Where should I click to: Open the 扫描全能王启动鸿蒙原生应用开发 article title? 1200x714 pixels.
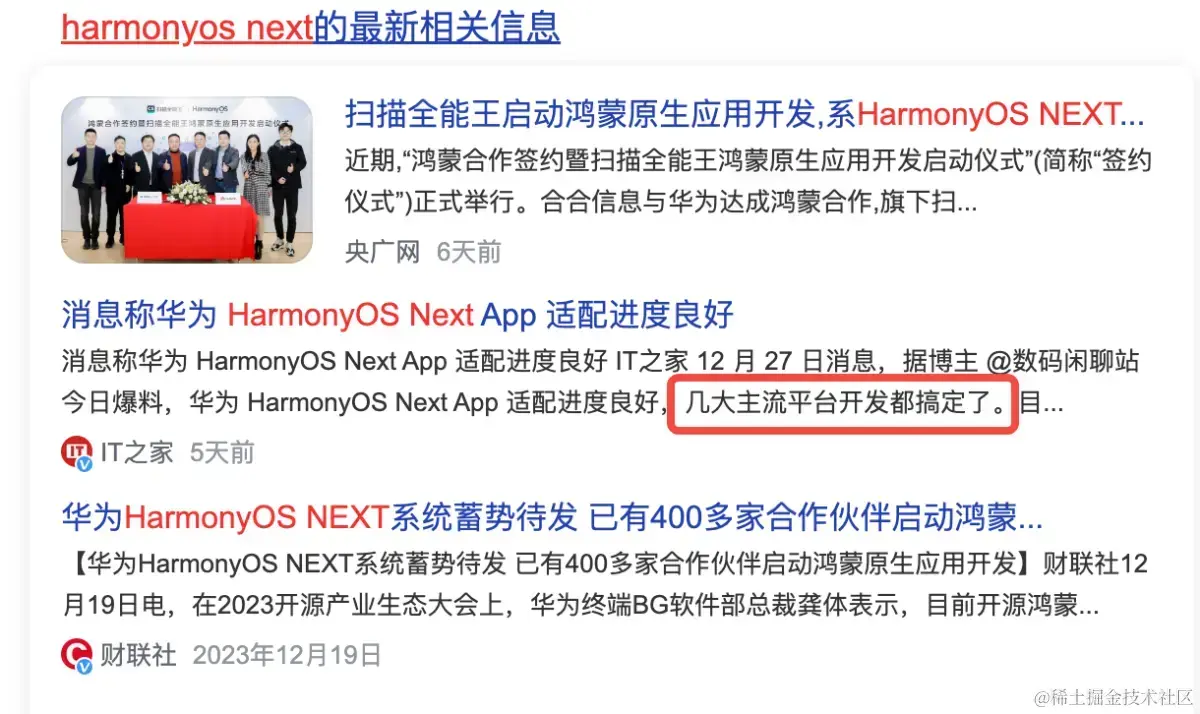click(745, 115)
